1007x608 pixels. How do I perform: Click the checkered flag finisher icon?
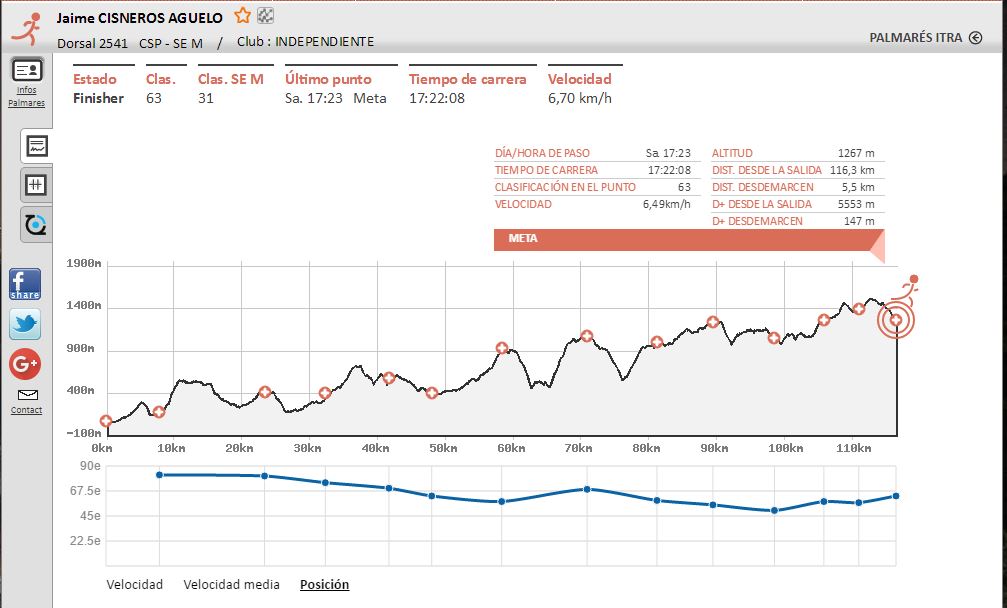coord(265,16)
